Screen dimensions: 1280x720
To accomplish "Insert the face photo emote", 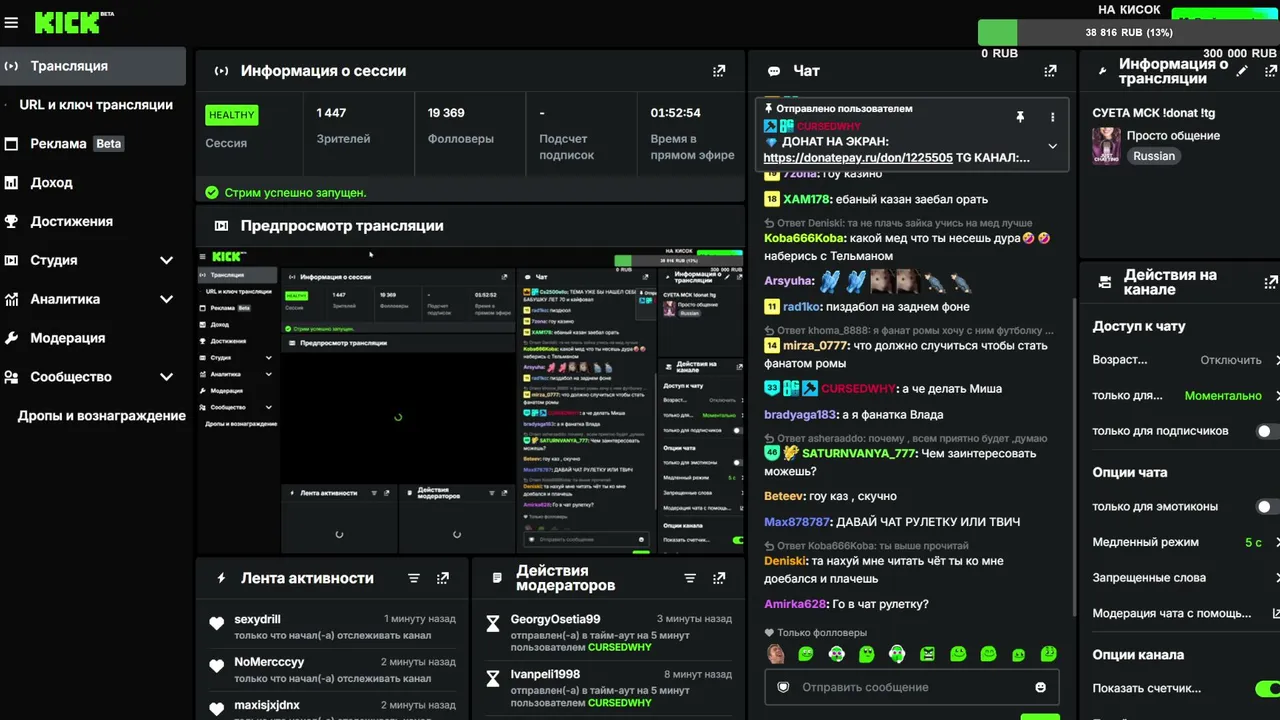I will (775, 654).
